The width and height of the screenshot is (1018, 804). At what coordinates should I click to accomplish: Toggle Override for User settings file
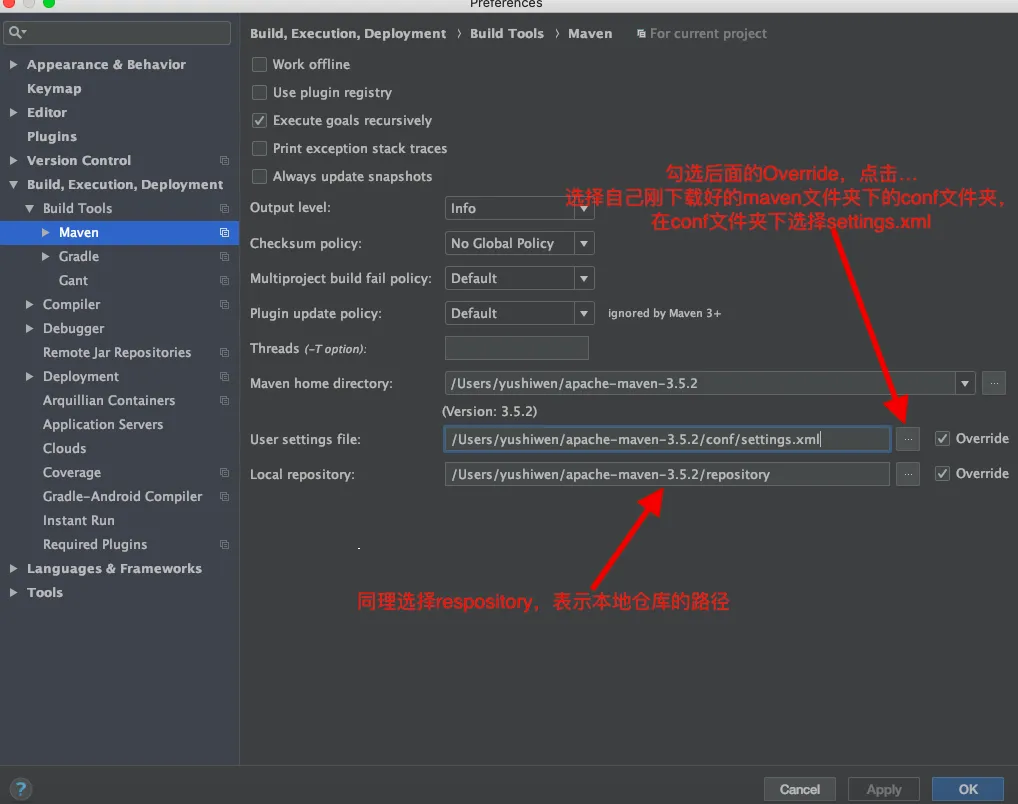[x=942, y=438]
